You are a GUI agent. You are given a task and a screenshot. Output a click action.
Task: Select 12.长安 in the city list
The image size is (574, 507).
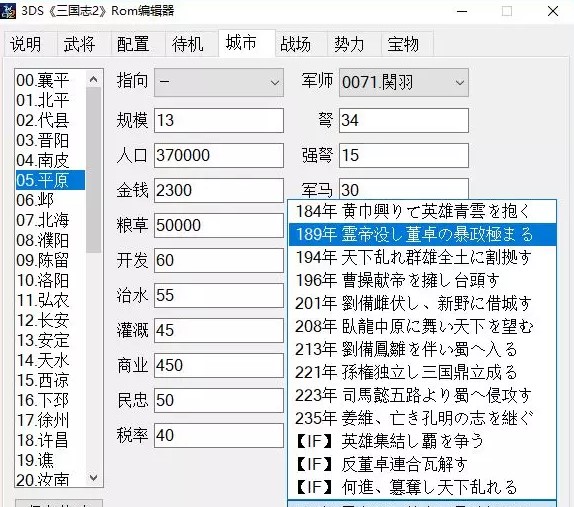tap(50, 320)
